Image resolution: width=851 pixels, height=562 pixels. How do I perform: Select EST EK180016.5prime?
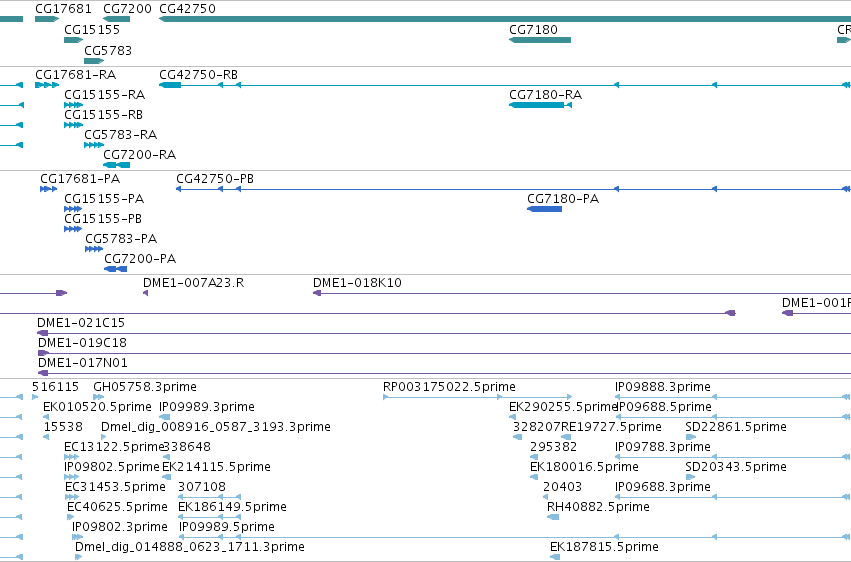534,477
